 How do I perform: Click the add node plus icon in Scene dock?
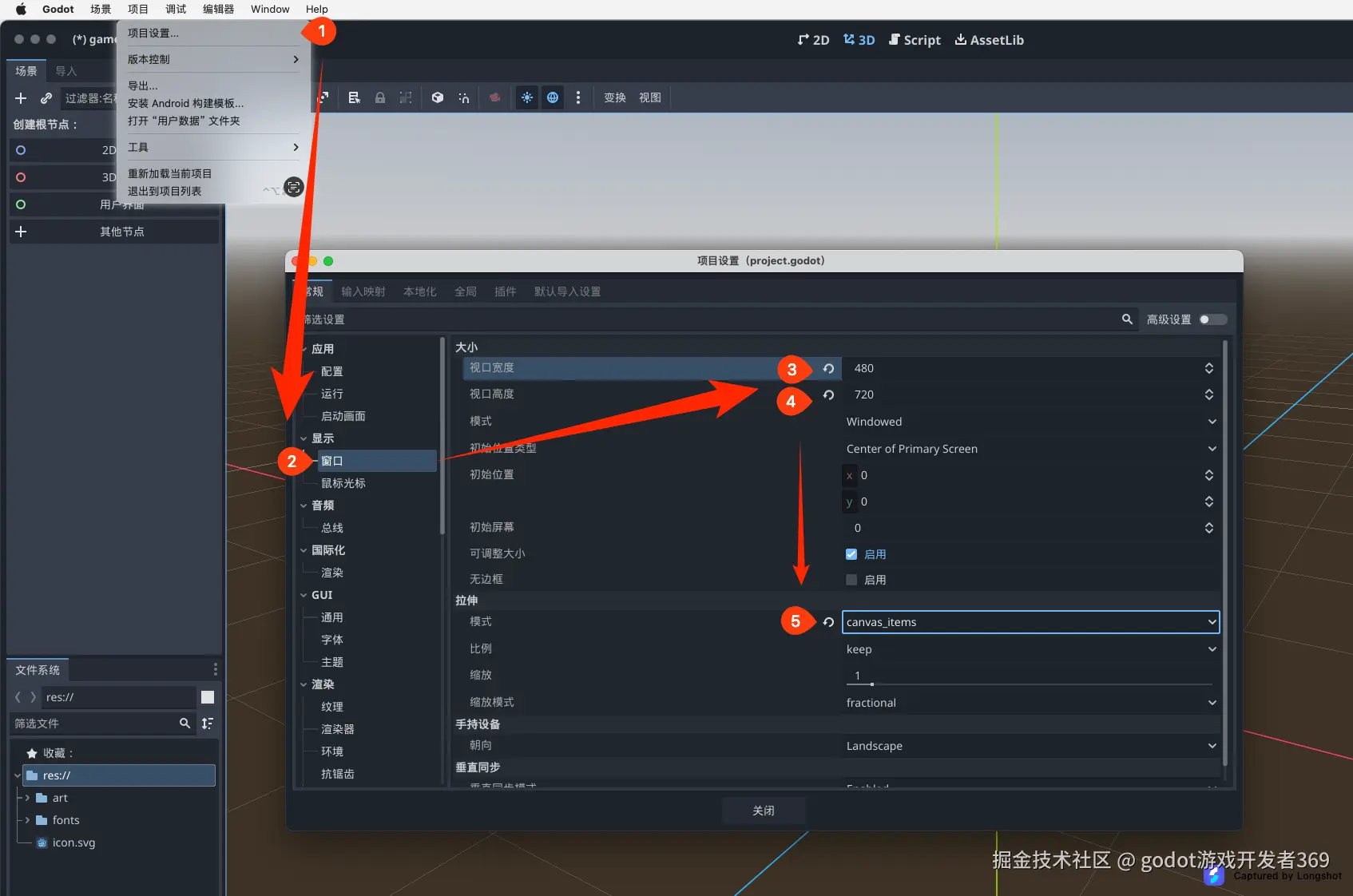point(21,98)
